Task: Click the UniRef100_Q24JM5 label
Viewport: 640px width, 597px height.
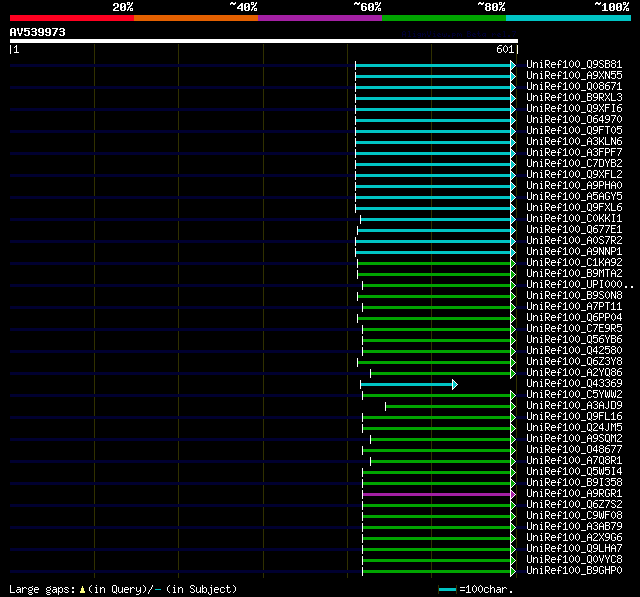Action: 574,428
